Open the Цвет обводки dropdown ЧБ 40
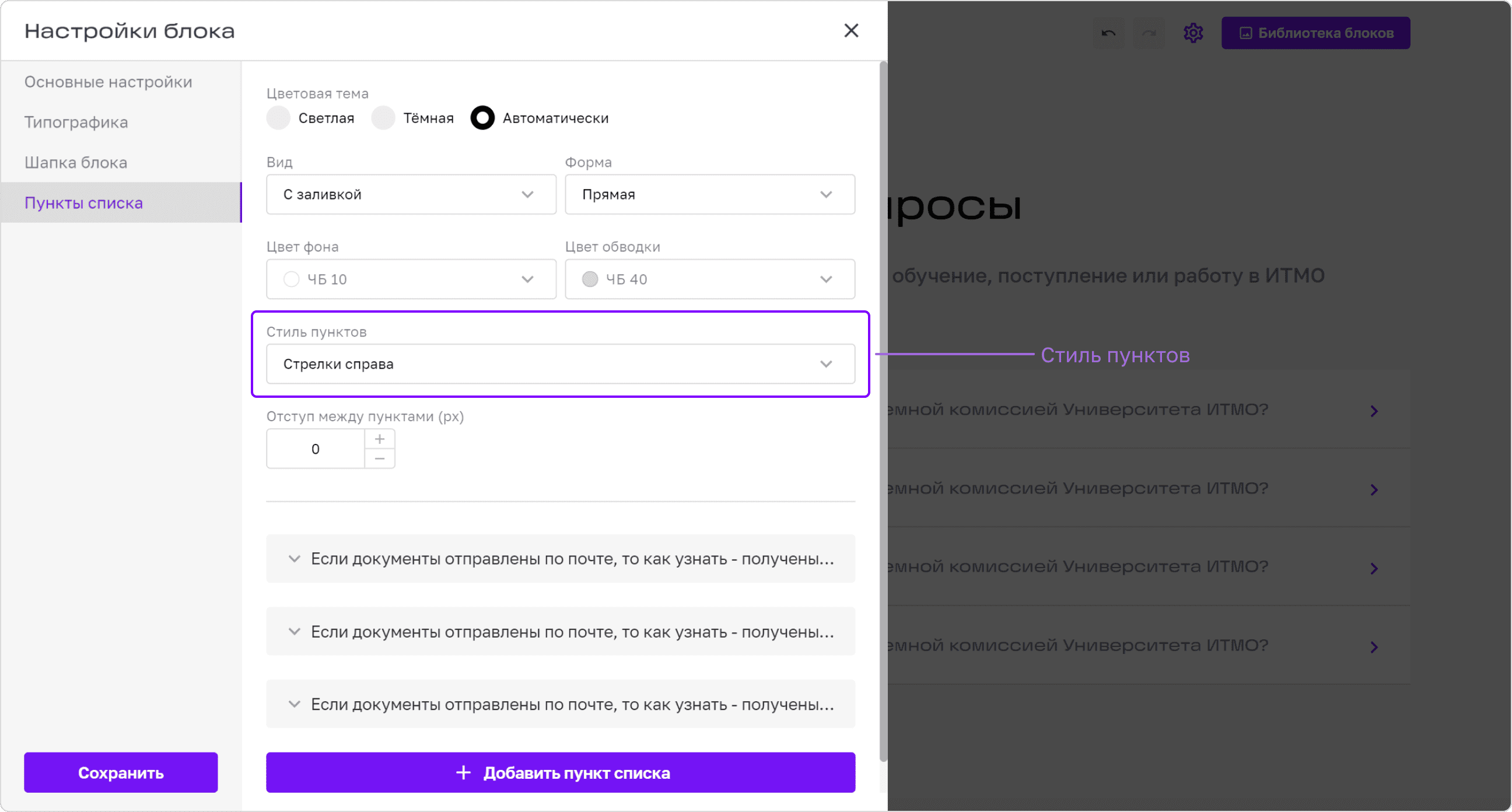Image resolution: width=1512 pixels, height=812 pixels. point(710,279)
